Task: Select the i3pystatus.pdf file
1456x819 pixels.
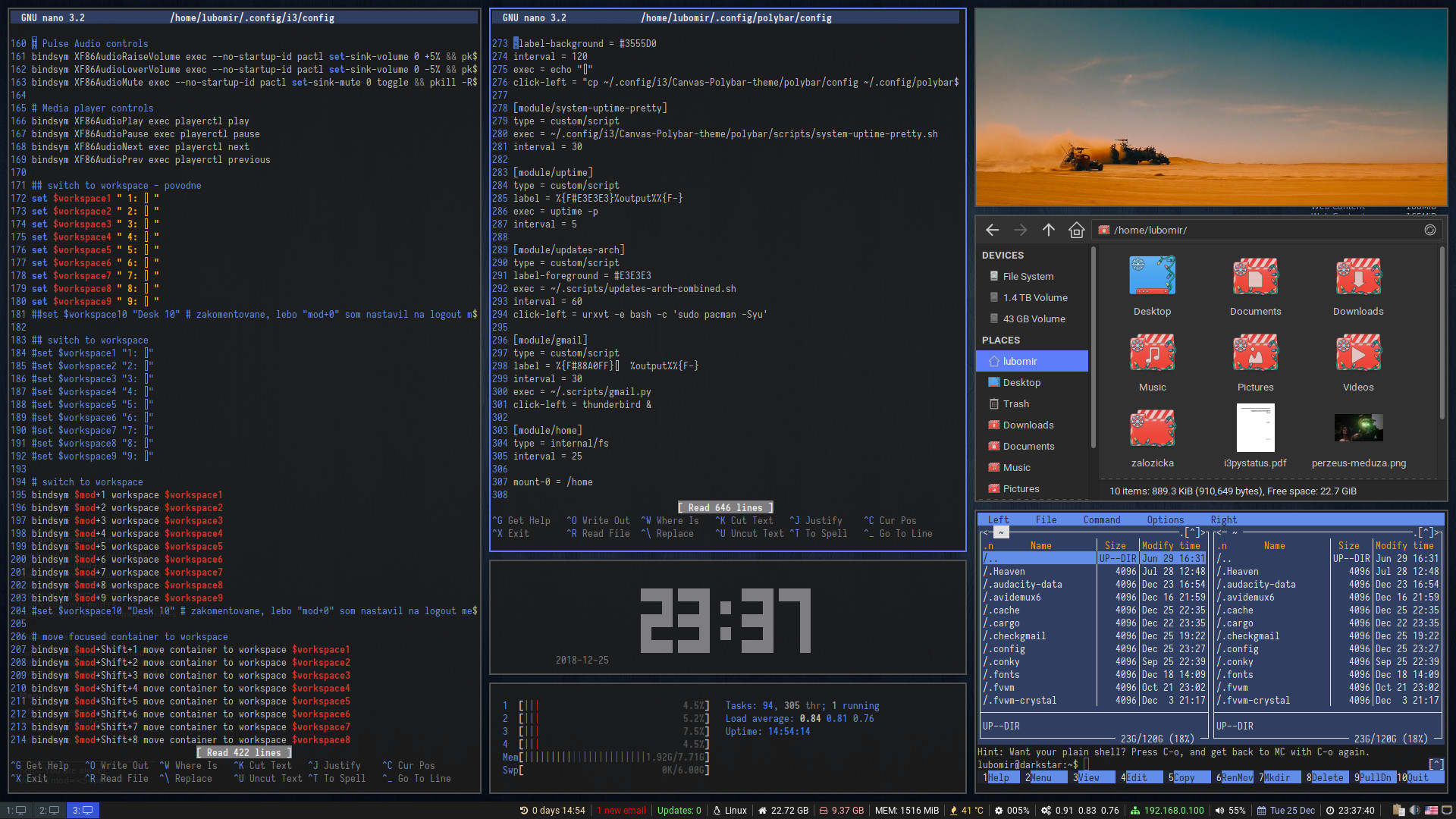Action: point(1255,428)
